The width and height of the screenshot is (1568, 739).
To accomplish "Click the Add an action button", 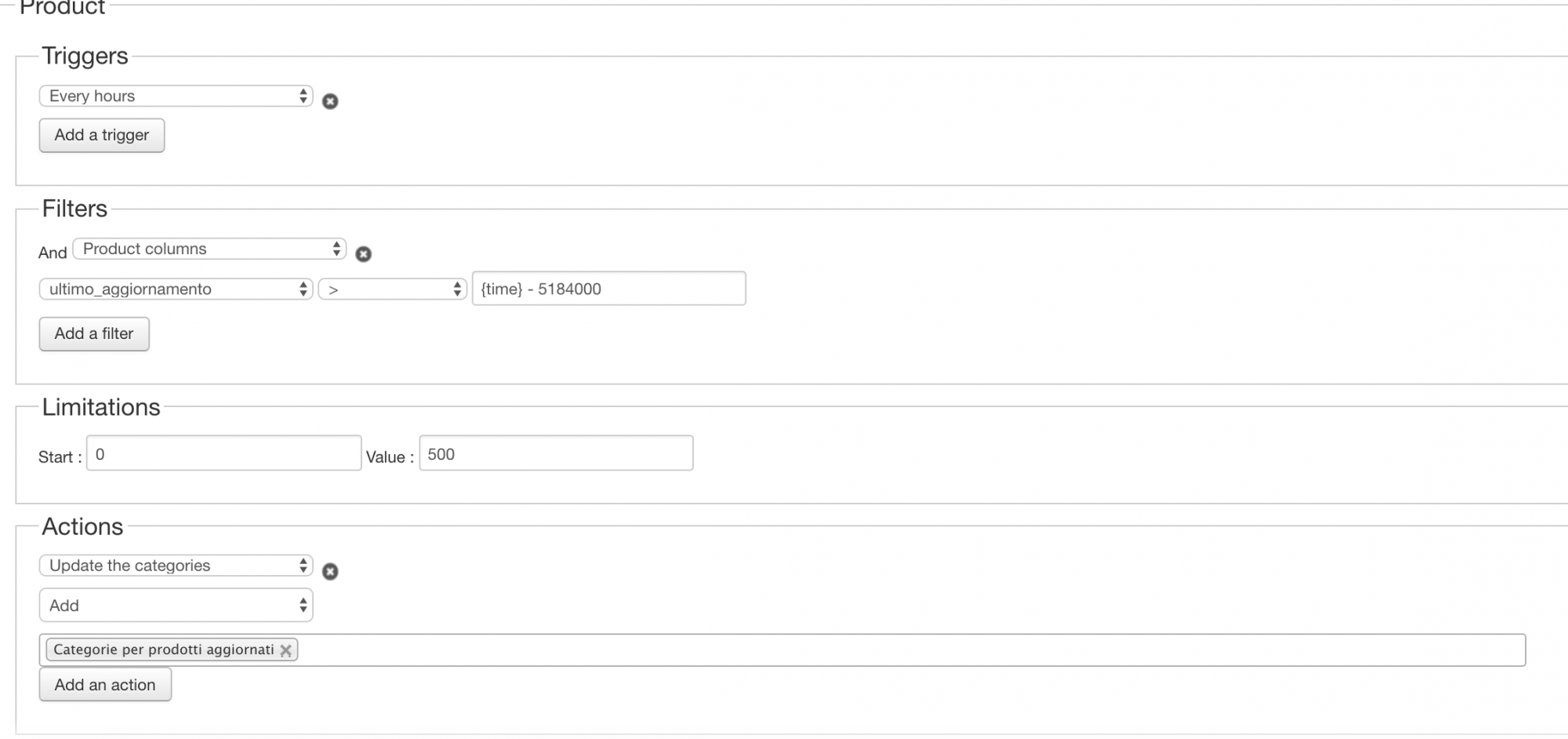I will [105, 685].
